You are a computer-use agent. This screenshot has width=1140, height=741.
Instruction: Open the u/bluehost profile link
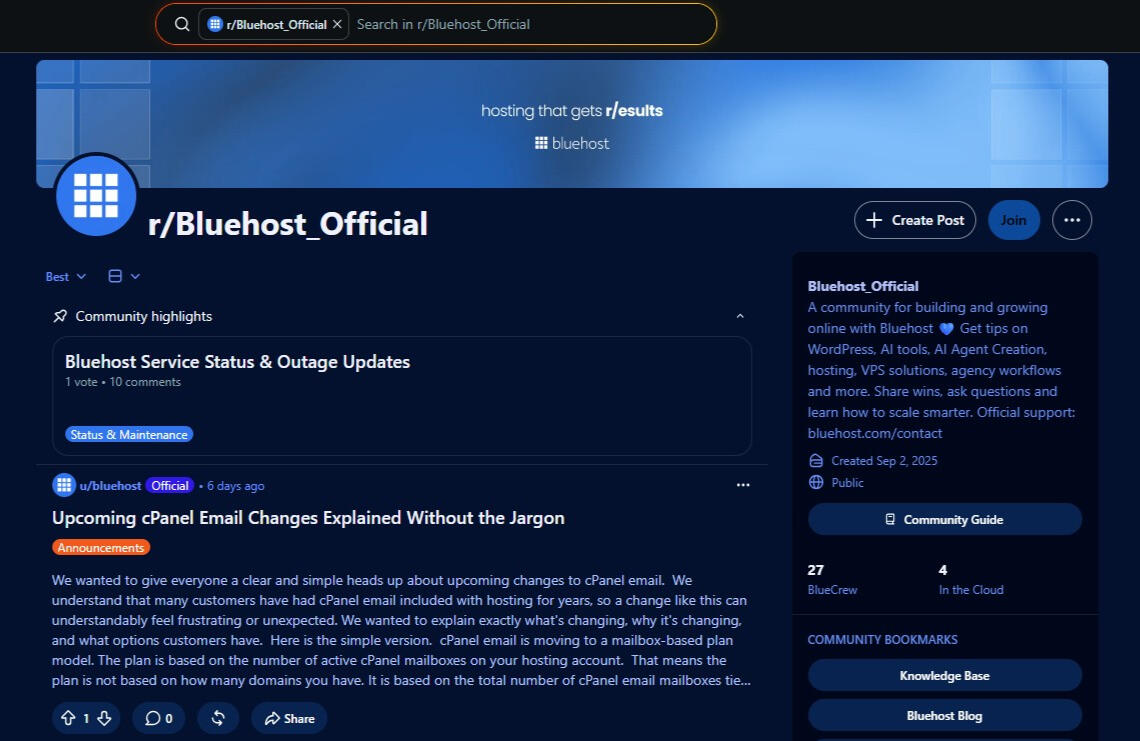[x=111, y=486]
